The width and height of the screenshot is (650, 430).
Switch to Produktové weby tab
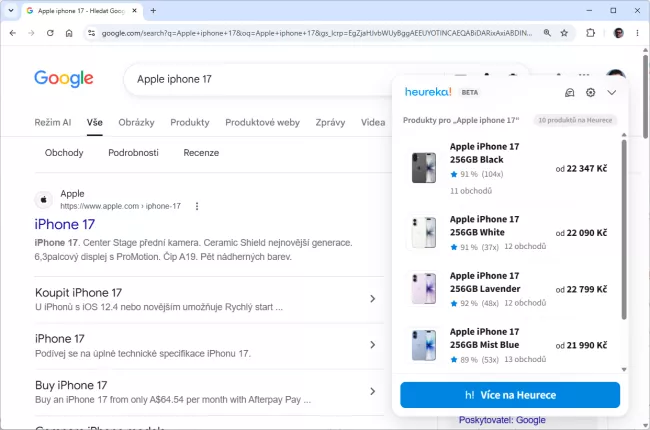(262, 122)
